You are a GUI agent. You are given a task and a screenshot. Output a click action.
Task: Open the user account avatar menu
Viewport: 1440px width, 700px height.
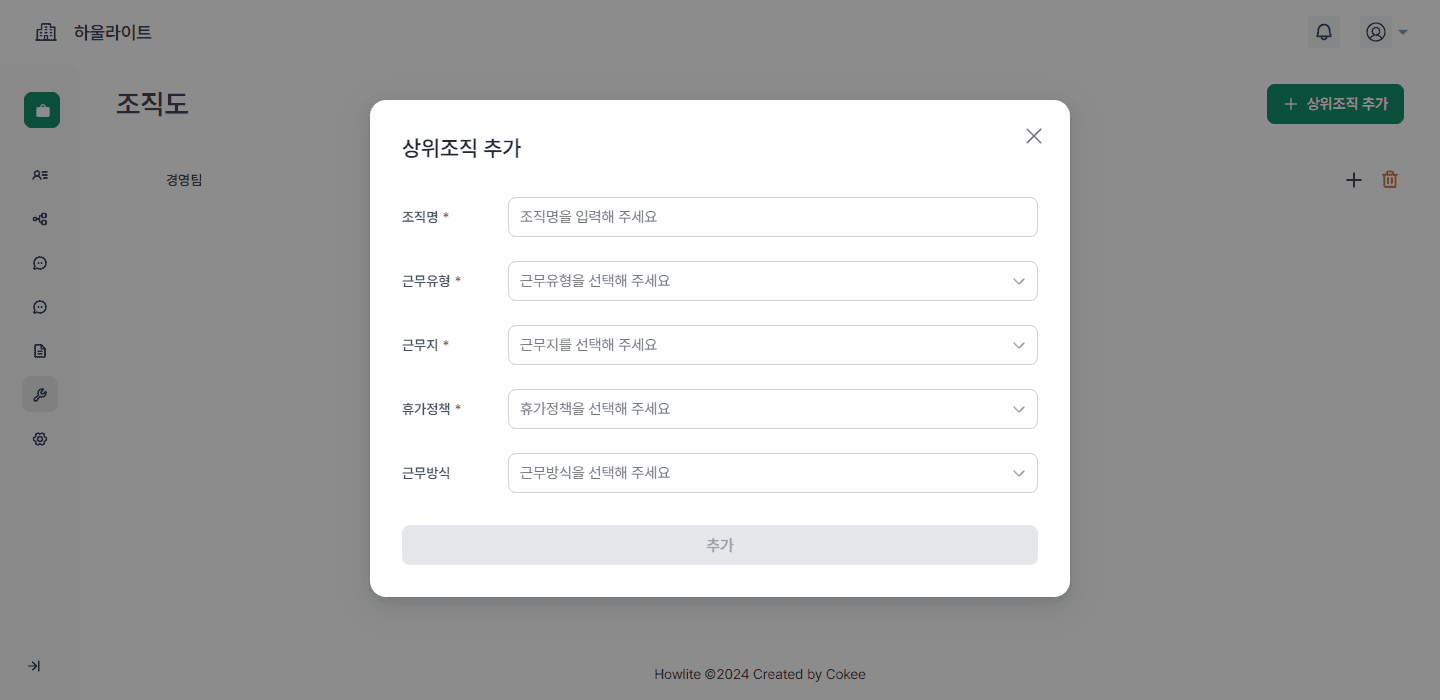click(x=1384, y=32)
